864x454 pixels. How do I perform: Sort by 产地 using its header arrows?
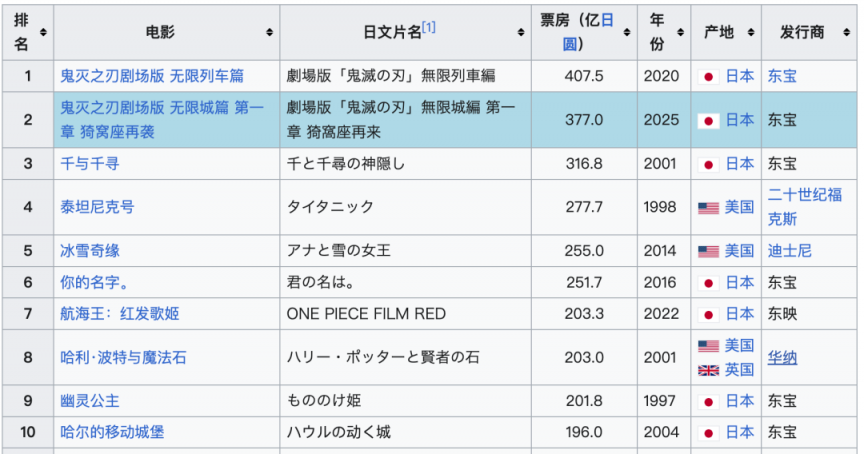751,33
